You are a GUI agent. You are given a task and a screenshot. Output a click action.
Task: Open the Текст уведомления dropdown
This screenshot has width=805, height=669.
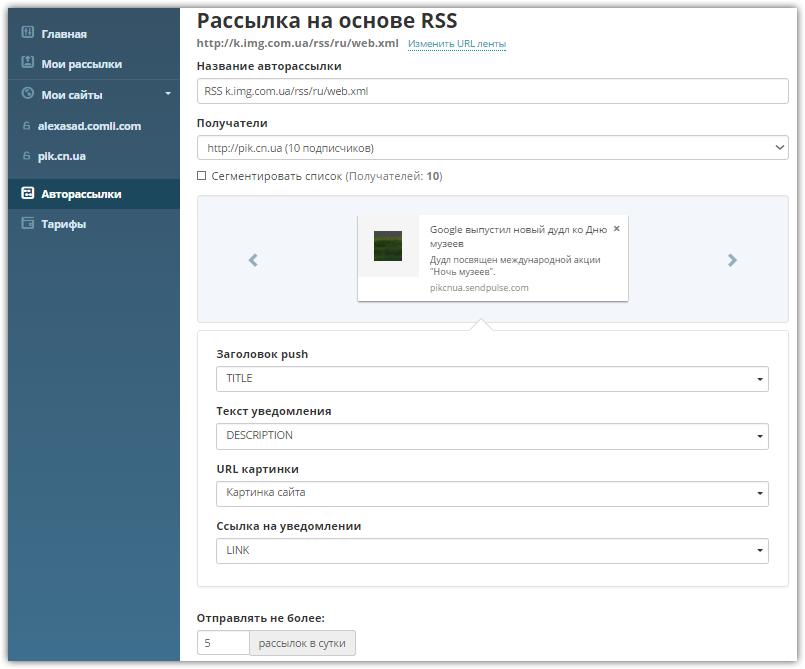(x=492, y=436)
